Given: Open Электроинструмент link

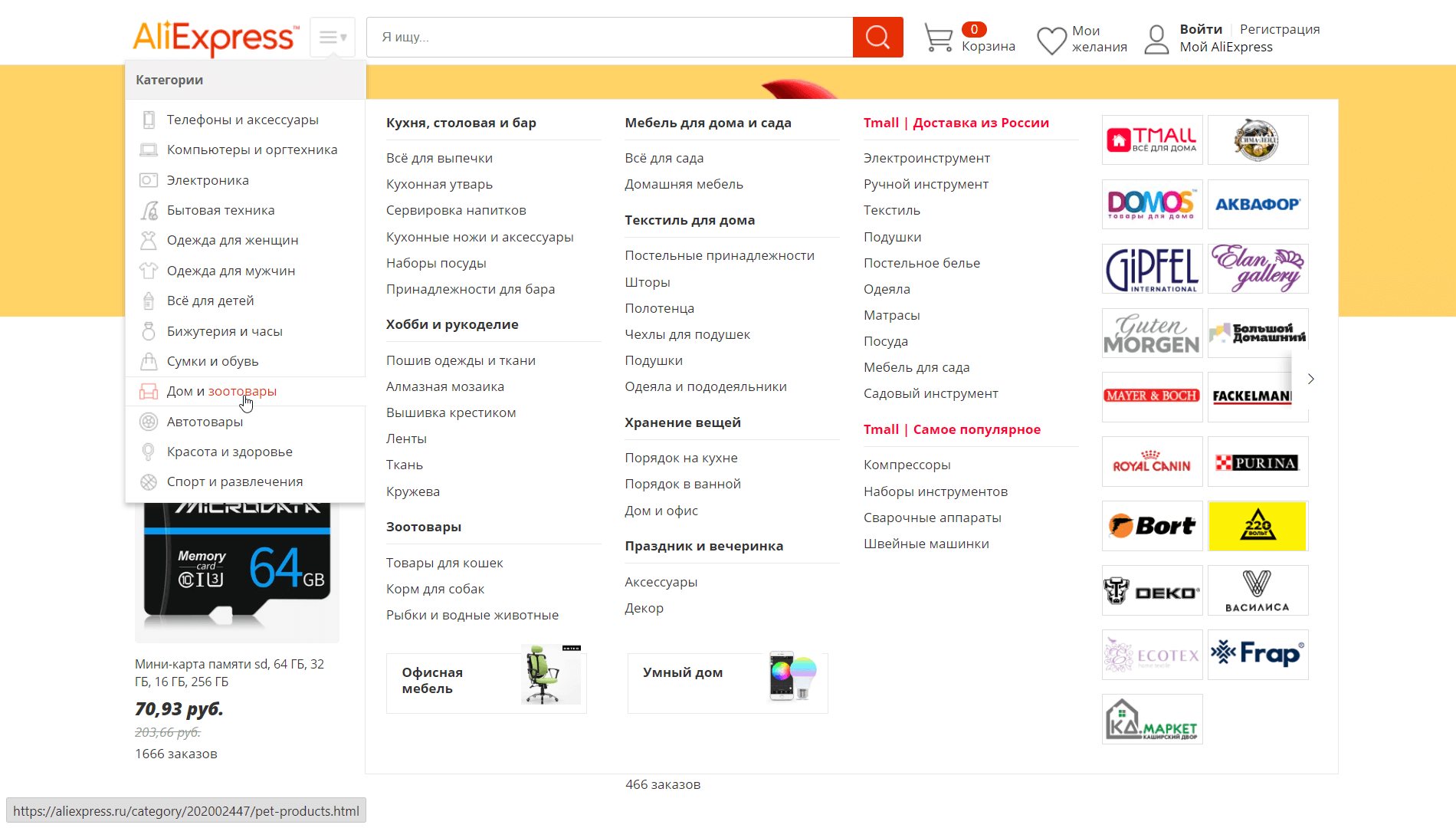Looking at the screenshot, I should (x=926, y=158).
